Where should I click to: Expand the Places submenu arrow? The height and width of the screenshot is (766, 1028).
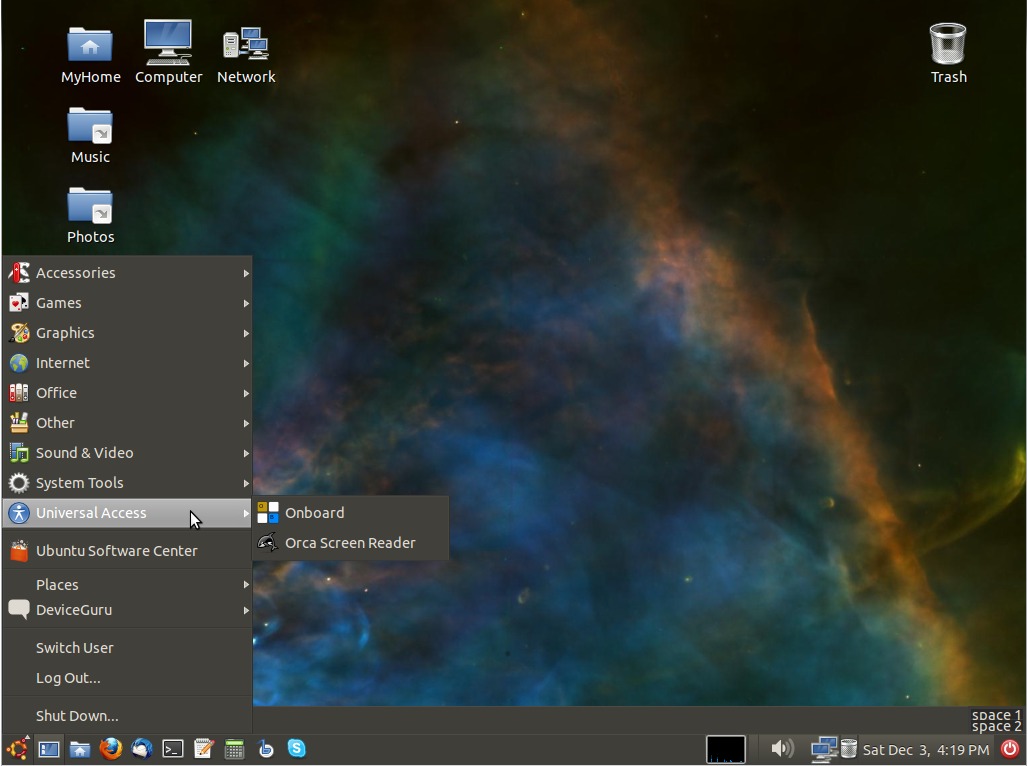point(246,584)
